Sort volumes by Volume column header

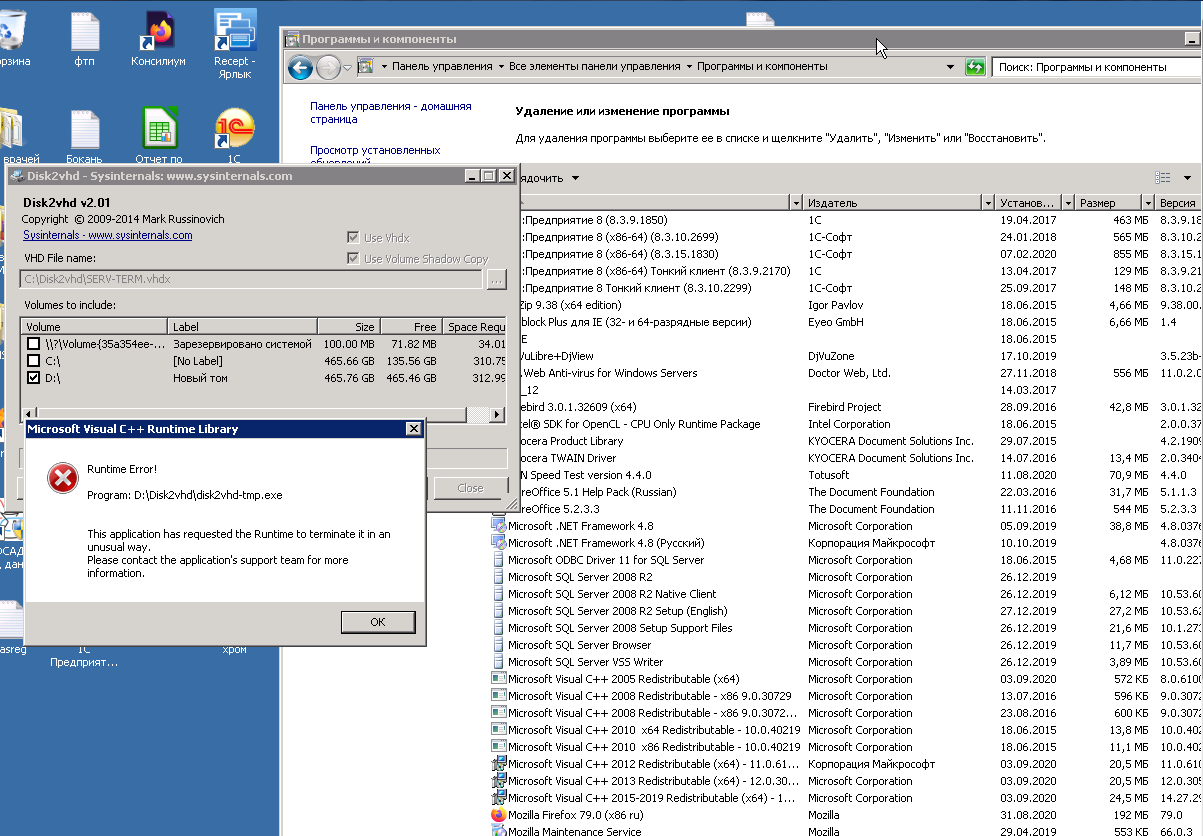(x=95, y=327)
